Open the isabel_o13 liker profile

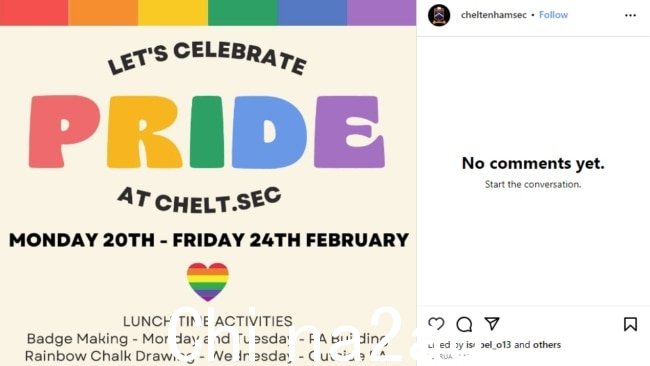[x=488, y=345]
